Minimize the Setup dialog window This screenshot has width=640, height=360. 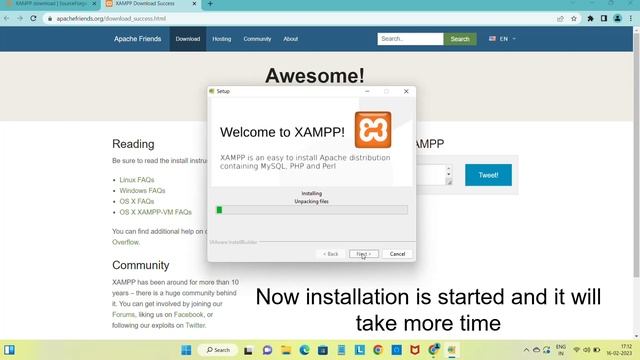tap(367, 91)
